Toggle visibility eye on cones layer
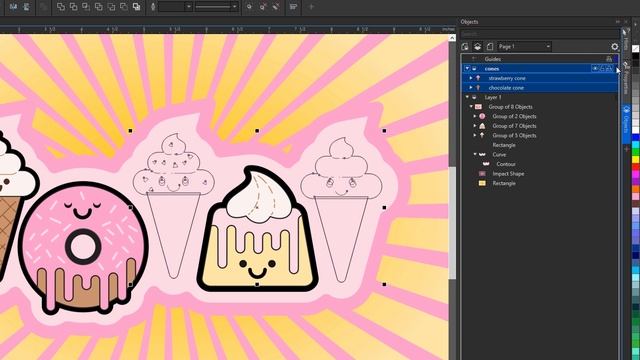The height and width of the screenshot is (360, 640). click(x=595, y=69)
